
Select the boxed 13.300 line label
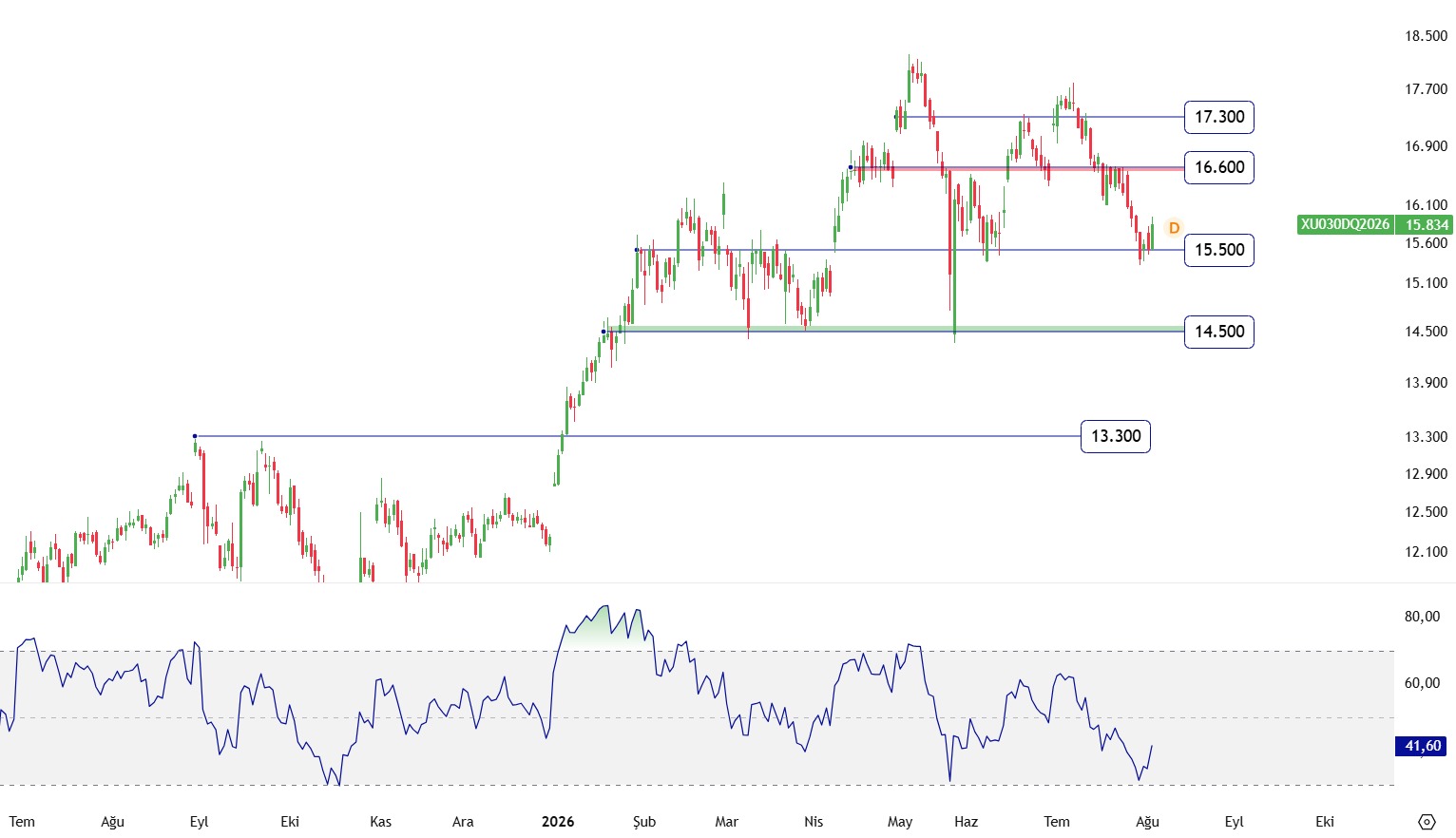point(1116,436)
